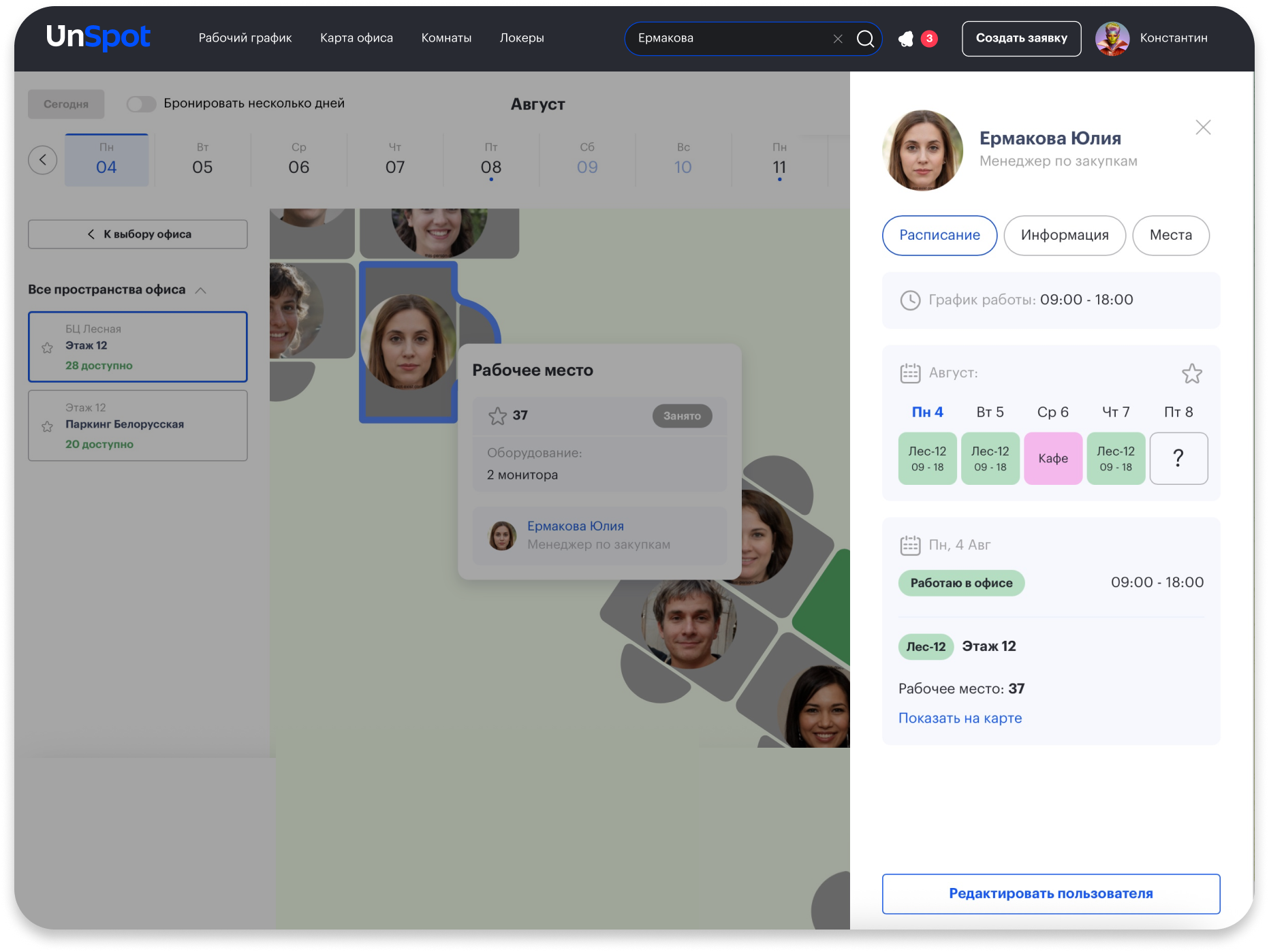Star the Паркинг Белорусская space
Viewport: 1269px width, 952px height.
(47, 427)
